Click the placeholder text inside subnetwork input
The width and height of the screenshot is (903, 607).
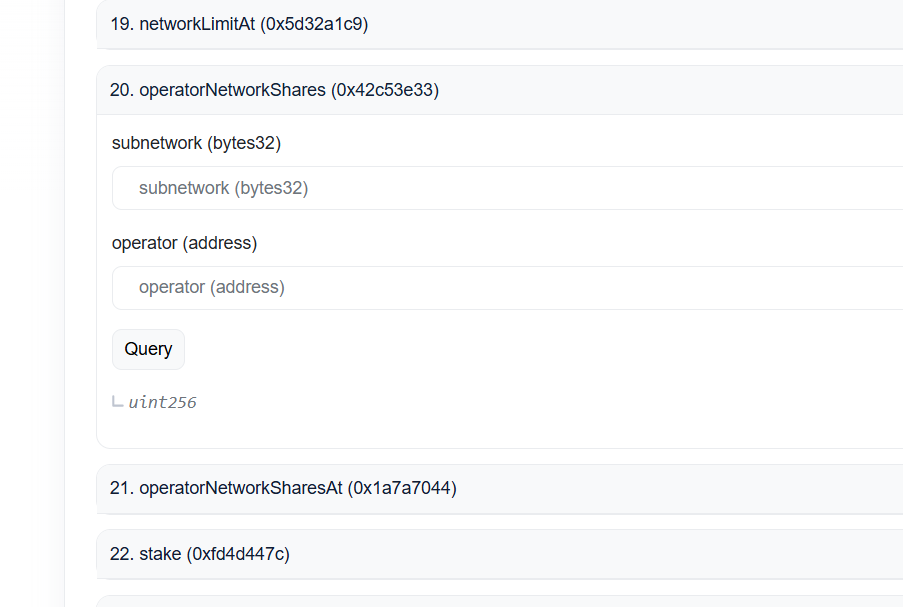pos(224,188)
